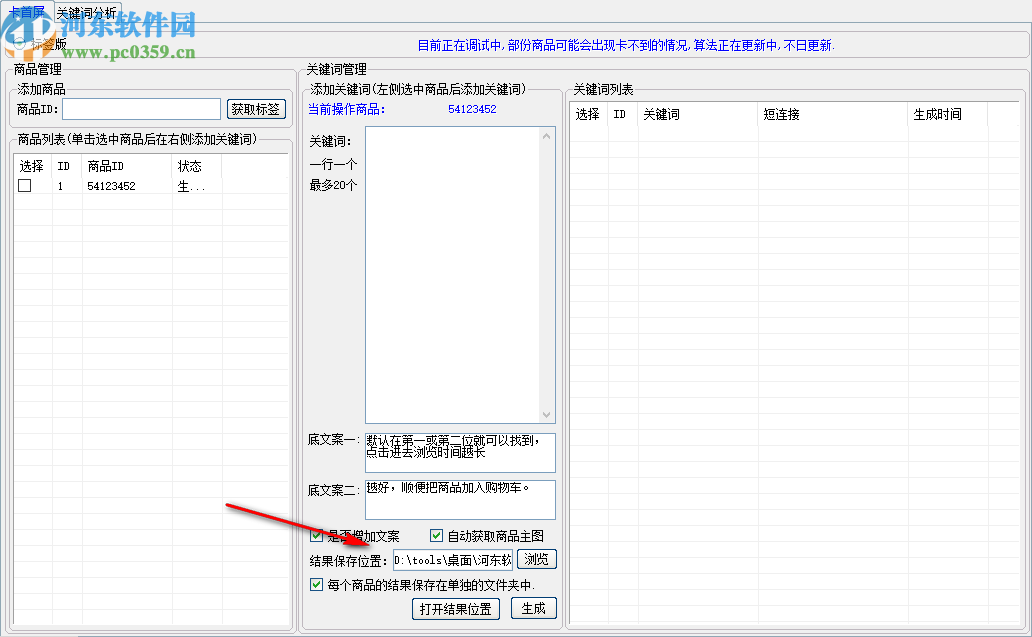Click the status cell 生... of product row
This screenshot has width=1032, height=637.
(x=192, y=186)
